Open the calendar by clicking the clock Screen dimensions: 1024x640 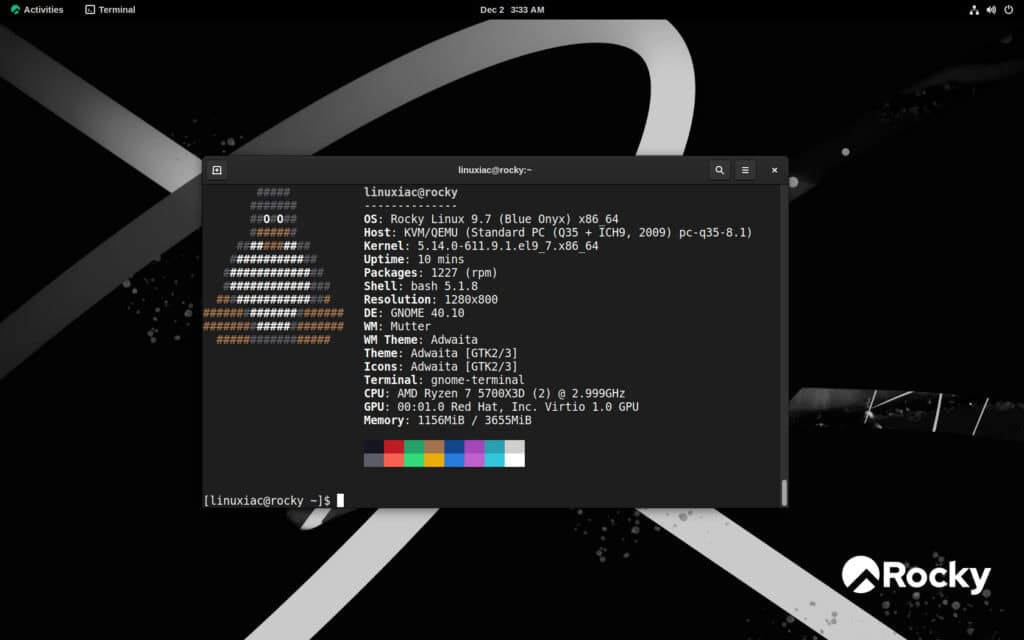click(x=512, y=9)
